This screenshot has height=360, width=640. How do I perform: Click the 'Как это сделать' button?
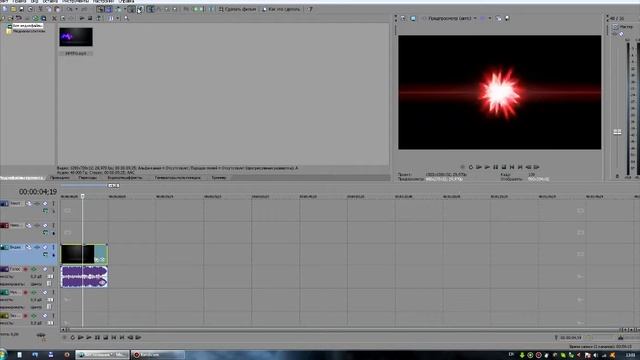(x=281, y=9)
